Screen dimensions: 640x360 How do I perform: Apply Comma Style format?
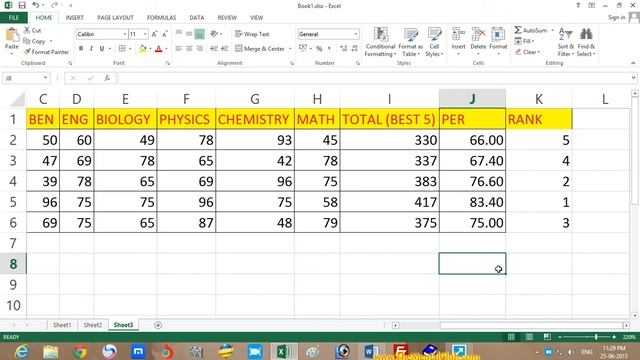click(329, 49)
